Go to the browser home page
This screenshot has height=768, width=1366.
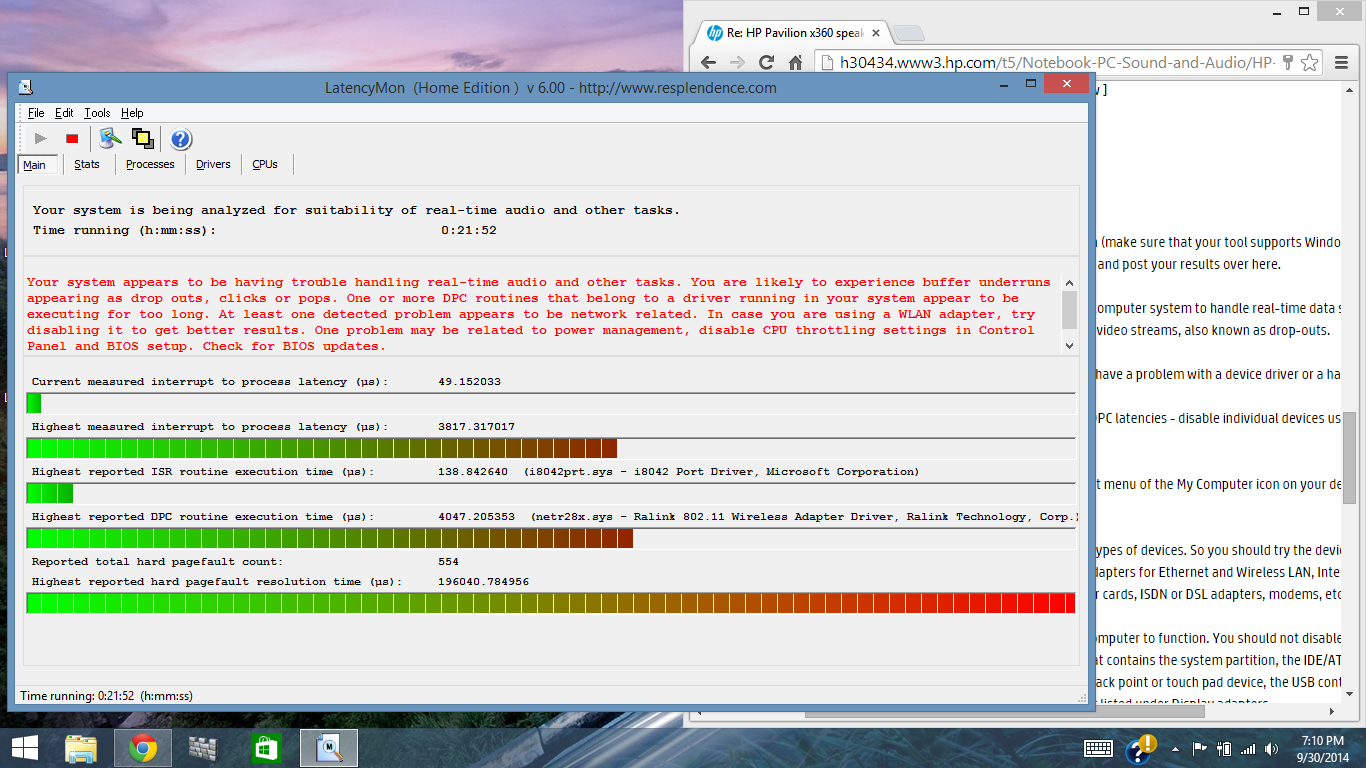[x=795, y=61]
